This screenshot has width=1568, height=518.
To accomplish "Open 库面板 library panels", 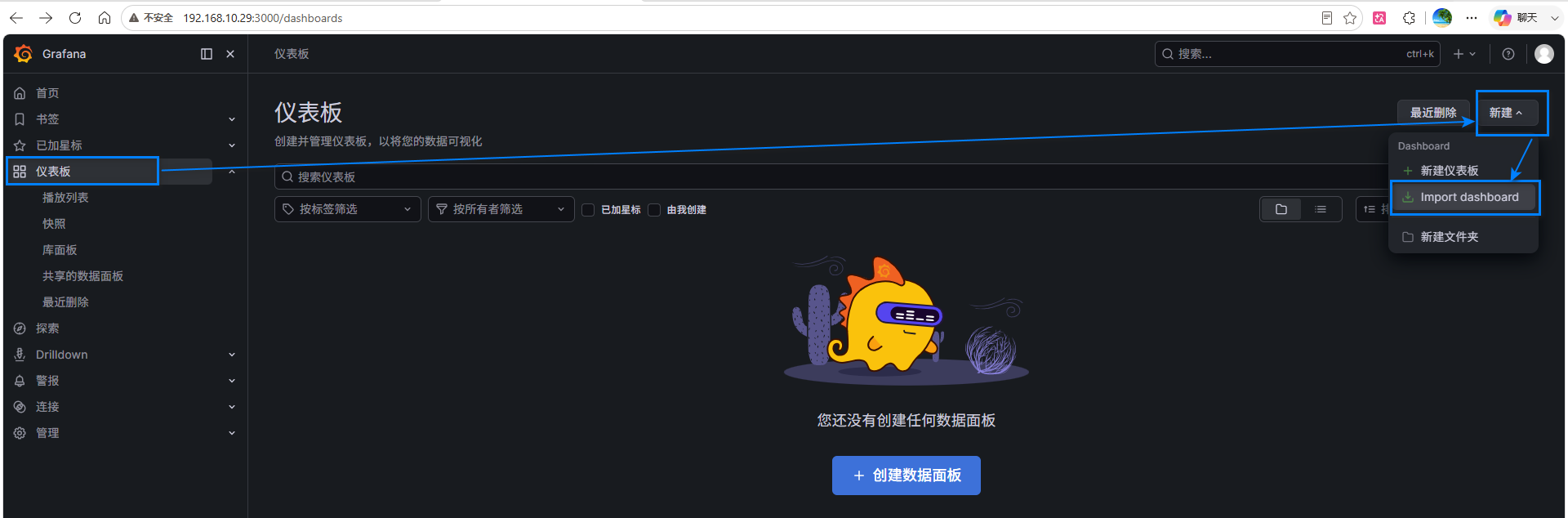I will pos(60,250).
